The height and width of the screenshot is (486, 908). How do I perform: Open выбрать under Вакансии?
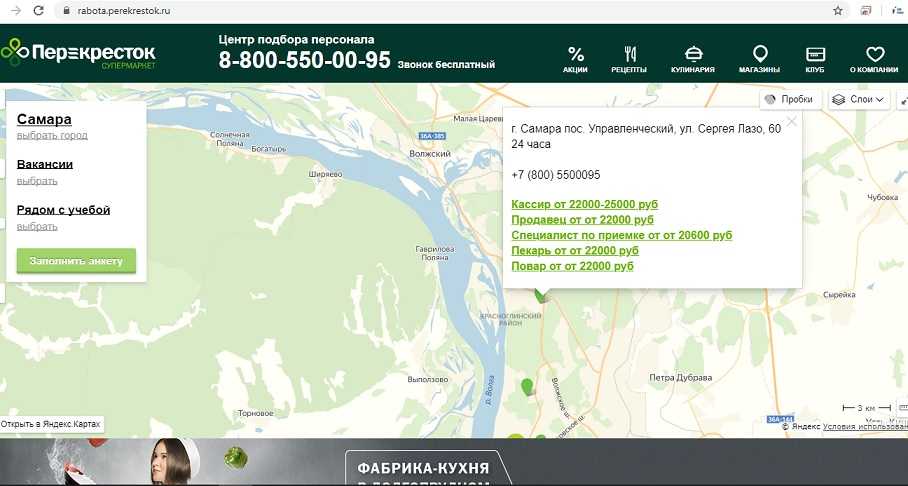pyautogui.click(x=37, y=181)
